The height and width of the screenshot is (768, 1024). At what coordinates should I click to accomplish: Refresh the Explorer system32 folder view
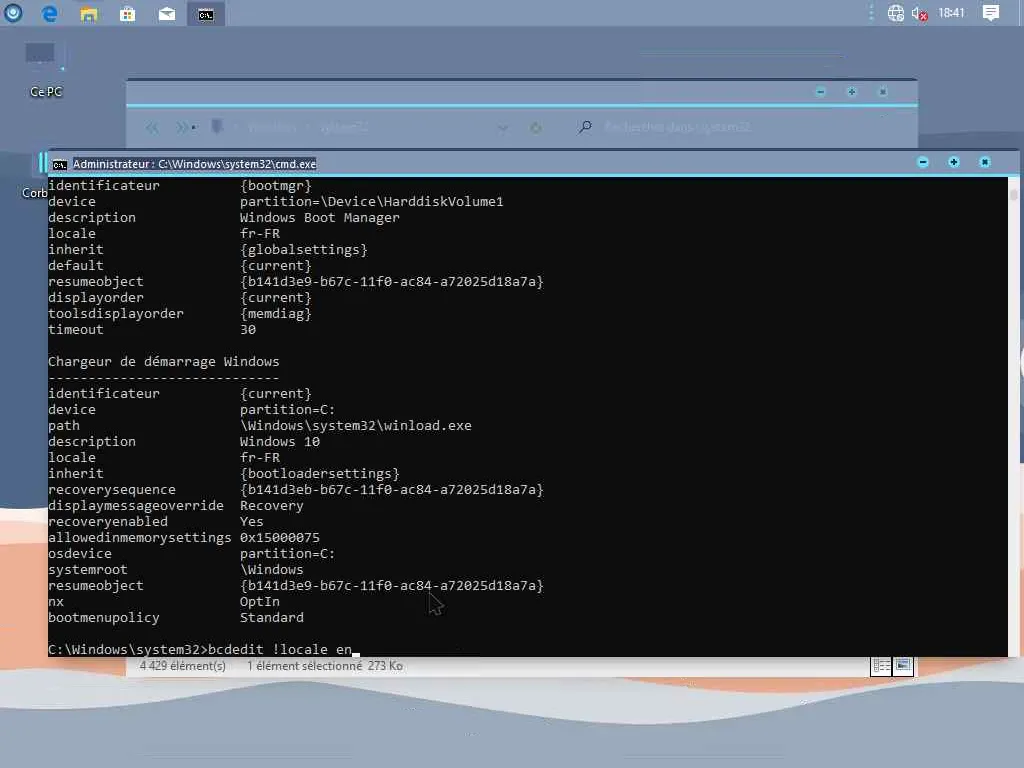coord(536,128)
